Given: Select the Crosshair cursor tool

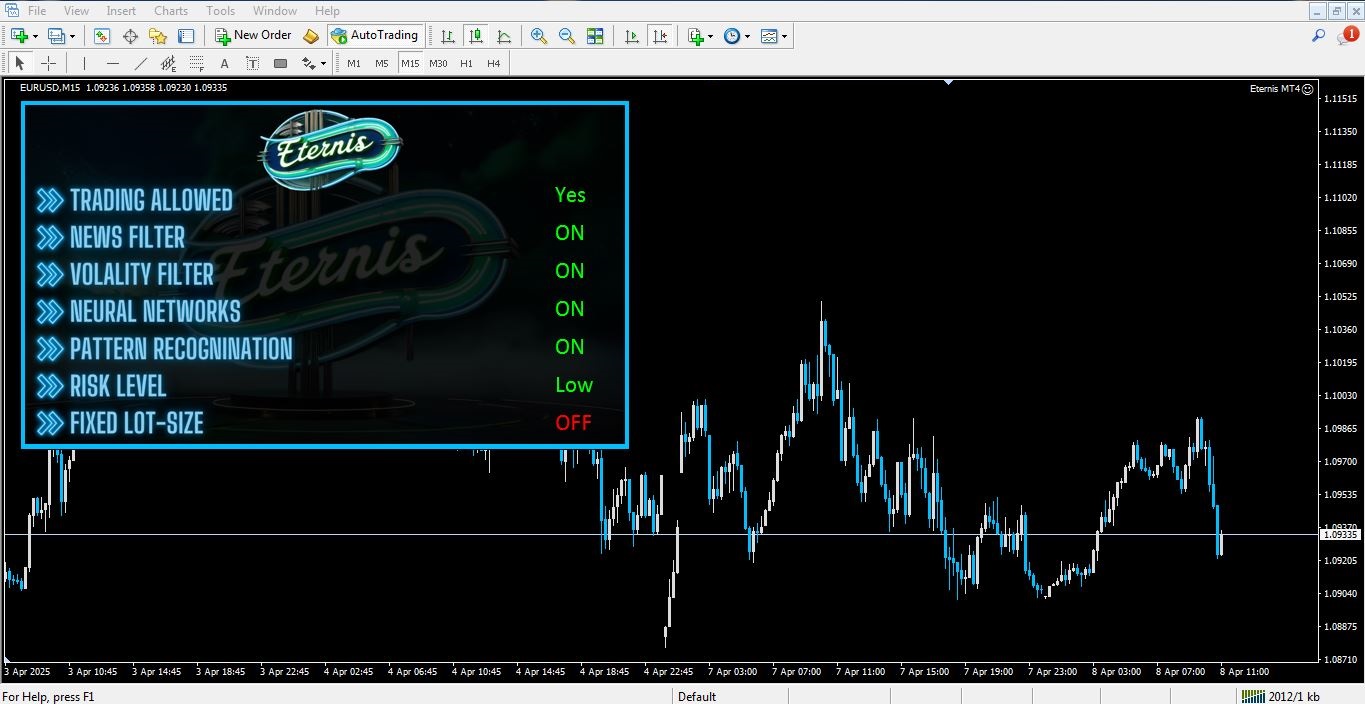Looking at the screenshot, I should pos(47,63).
